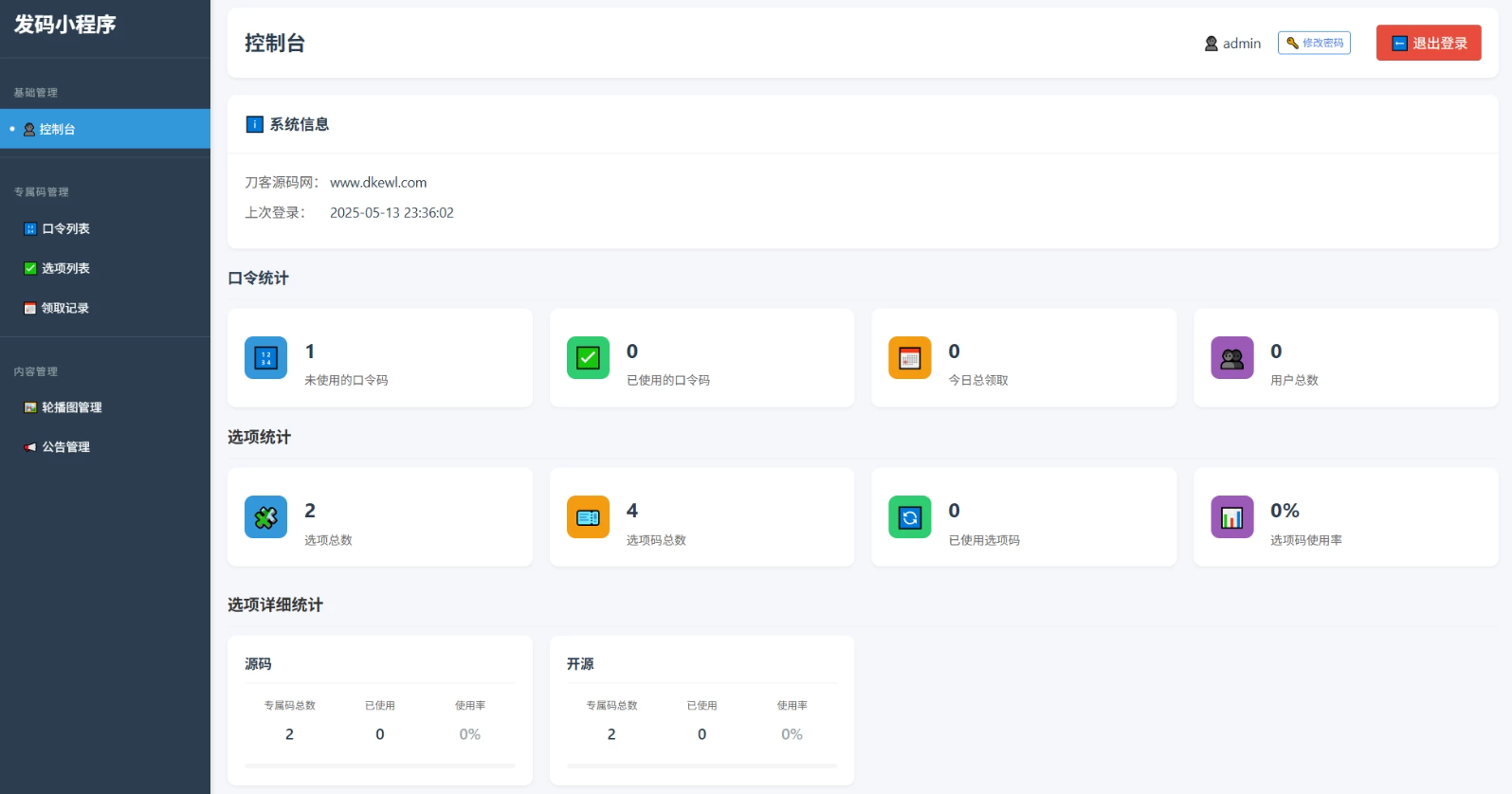The width and height of the screenshot is (1512, 794).
Task: Click the exit icon in 退出登录
Action: 1399,44
